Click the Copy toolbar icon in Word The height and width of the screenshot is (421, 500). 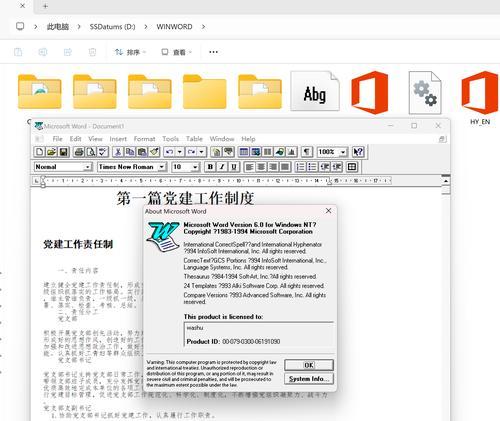[130, 152]
